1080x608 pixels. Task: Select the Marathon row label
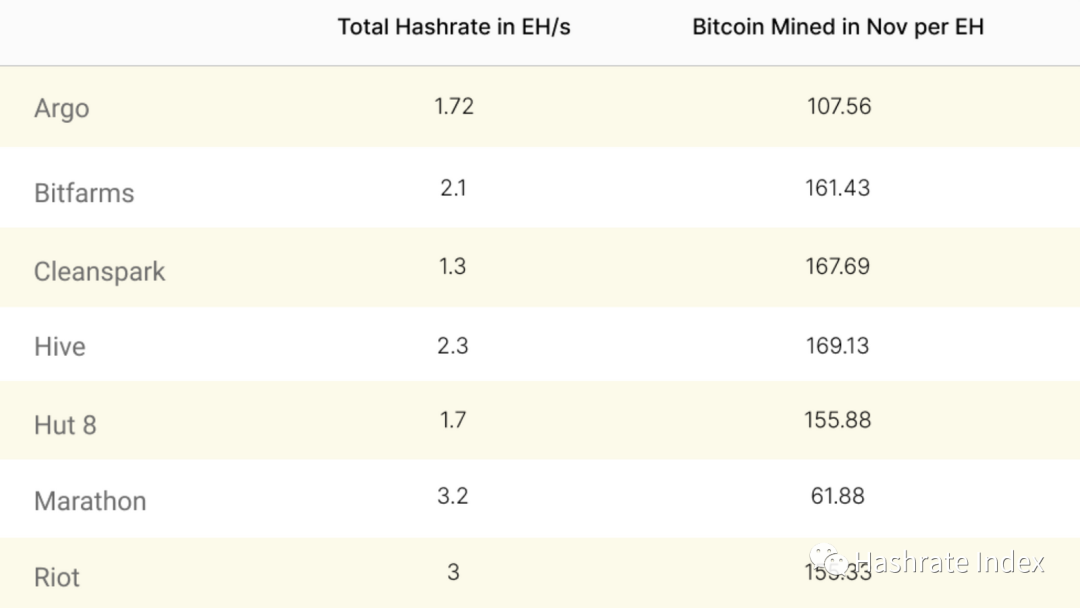(90, 501)
